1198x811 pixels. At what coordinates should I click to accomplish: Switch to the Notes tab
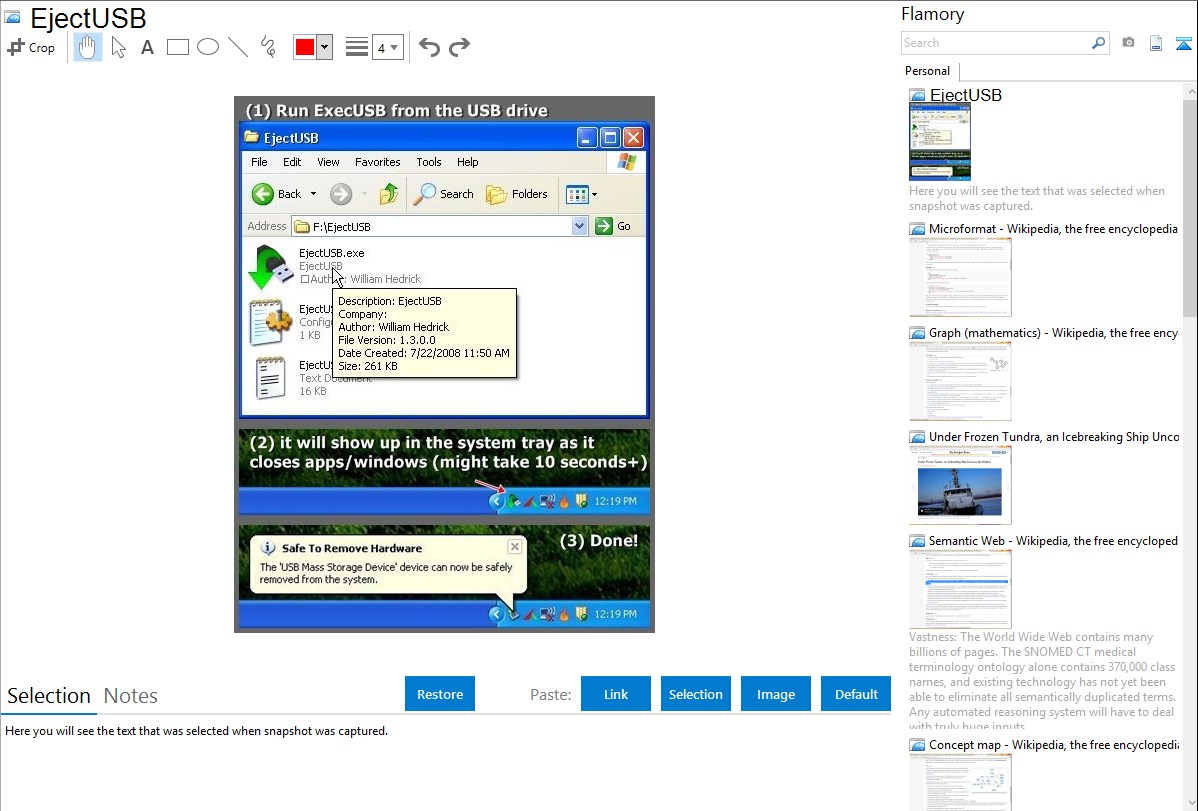pyautogui.click(x=131, y=696)
